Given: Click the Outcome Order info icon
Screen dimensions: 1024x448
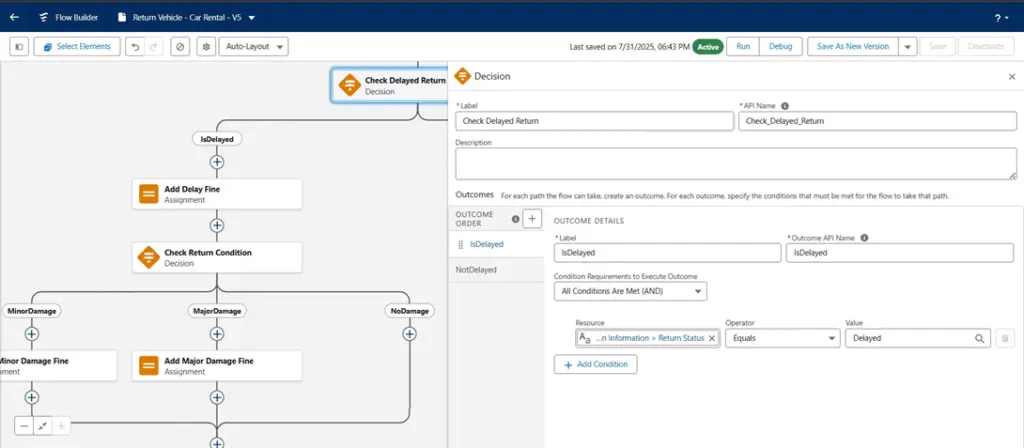Looking at the screenshot, I should pyautogui.click(x=515, y=219).
